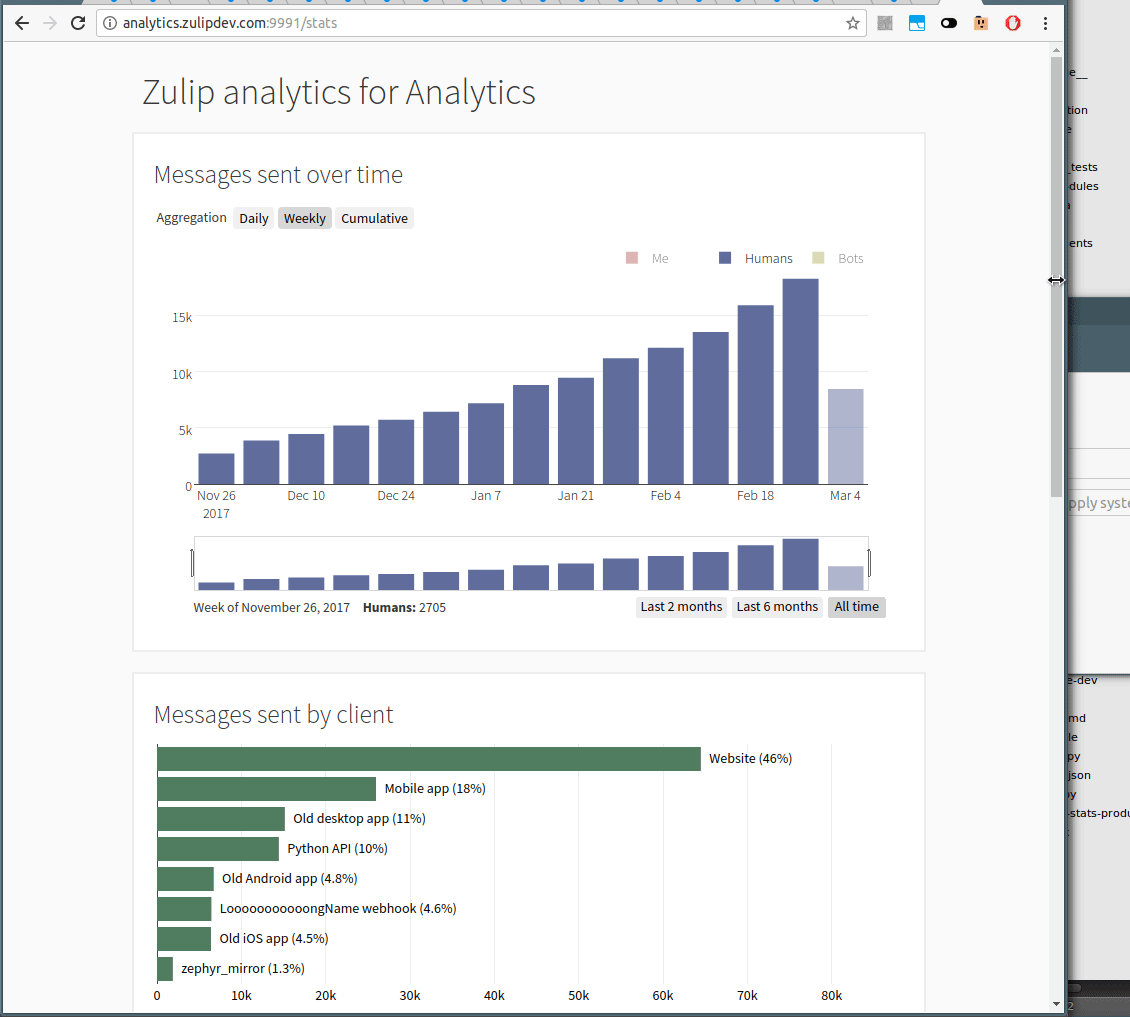Click the left range slider handle
This screenshot has height=1017, width=1130.
click(192, 563)
